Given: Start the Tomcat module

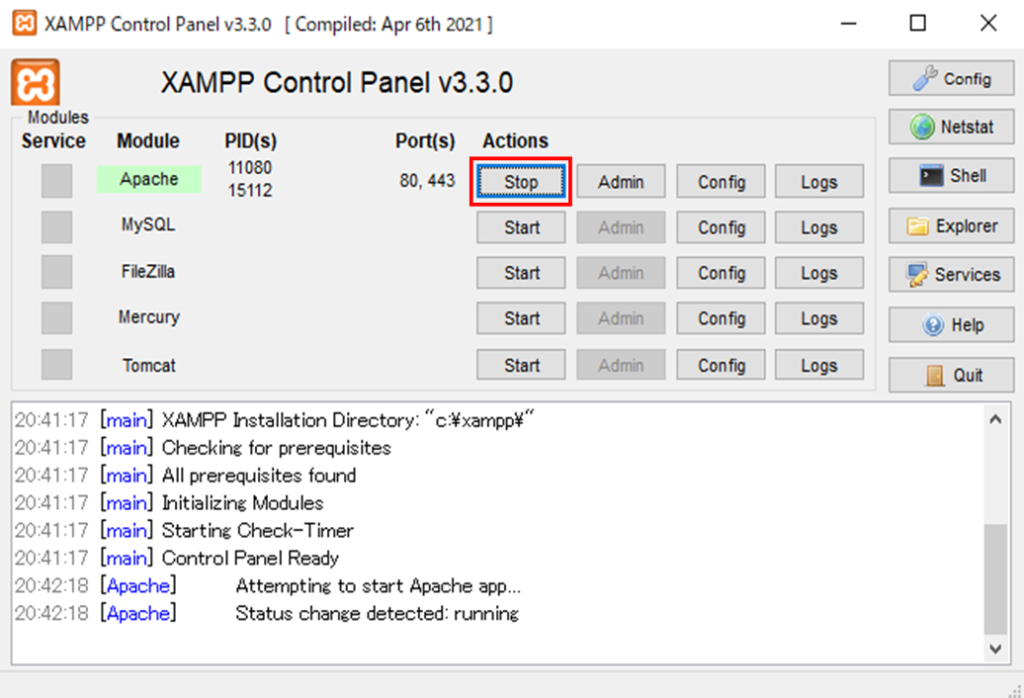Looking at the screenshot, I should click(x=521, y=366).
